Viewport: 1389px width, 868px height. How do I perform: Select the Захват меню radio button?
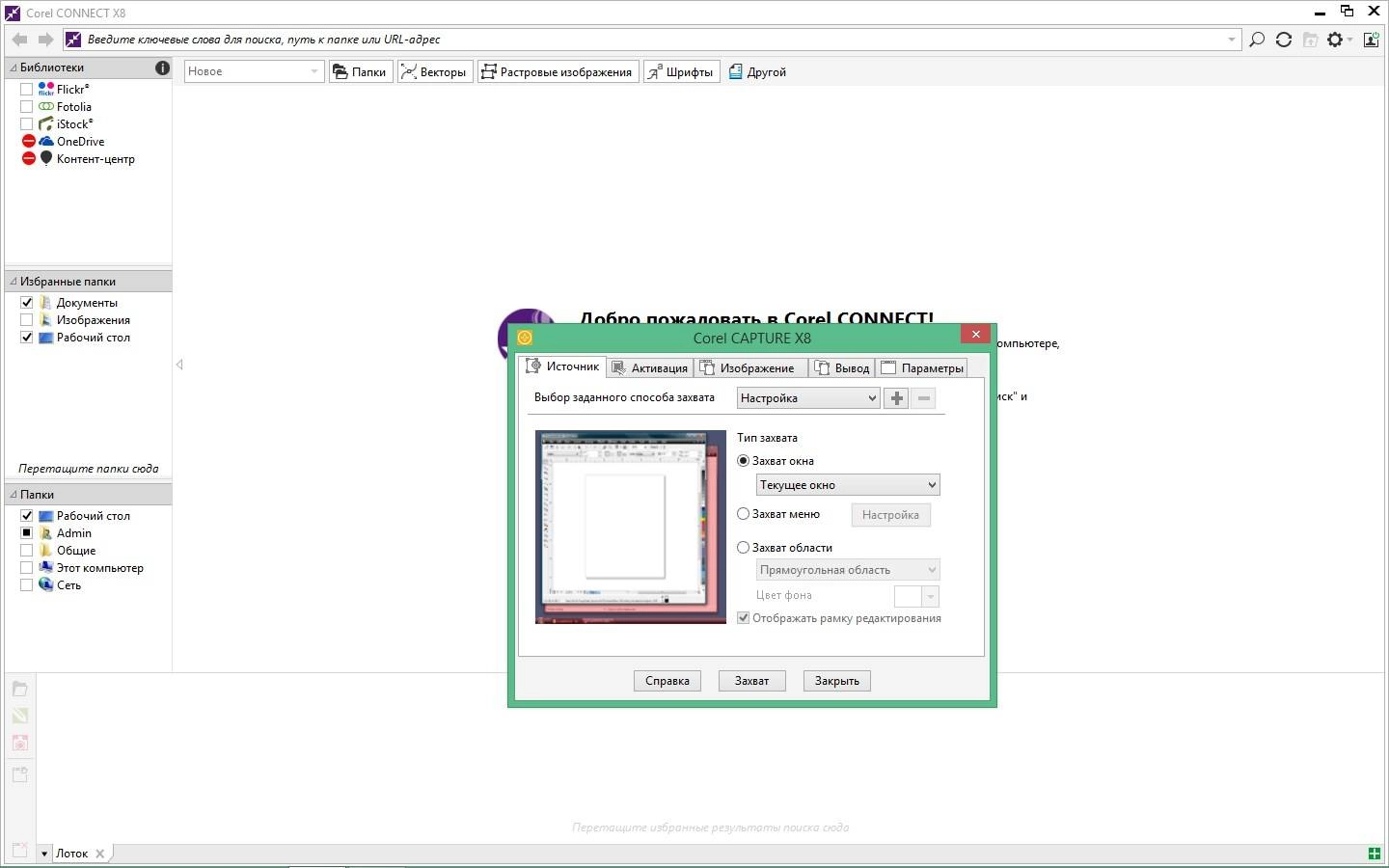pos(744,514)
